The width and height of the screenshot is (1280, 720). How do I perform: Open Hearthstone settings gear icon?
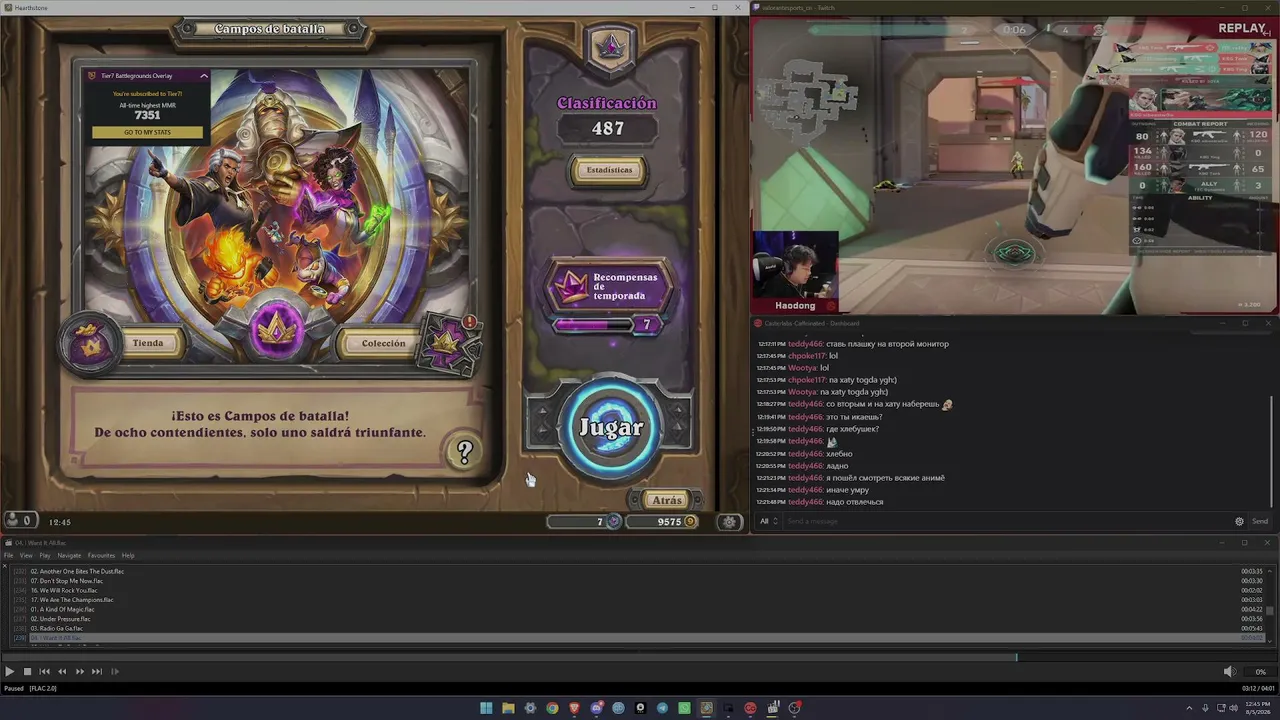(730, 521)
